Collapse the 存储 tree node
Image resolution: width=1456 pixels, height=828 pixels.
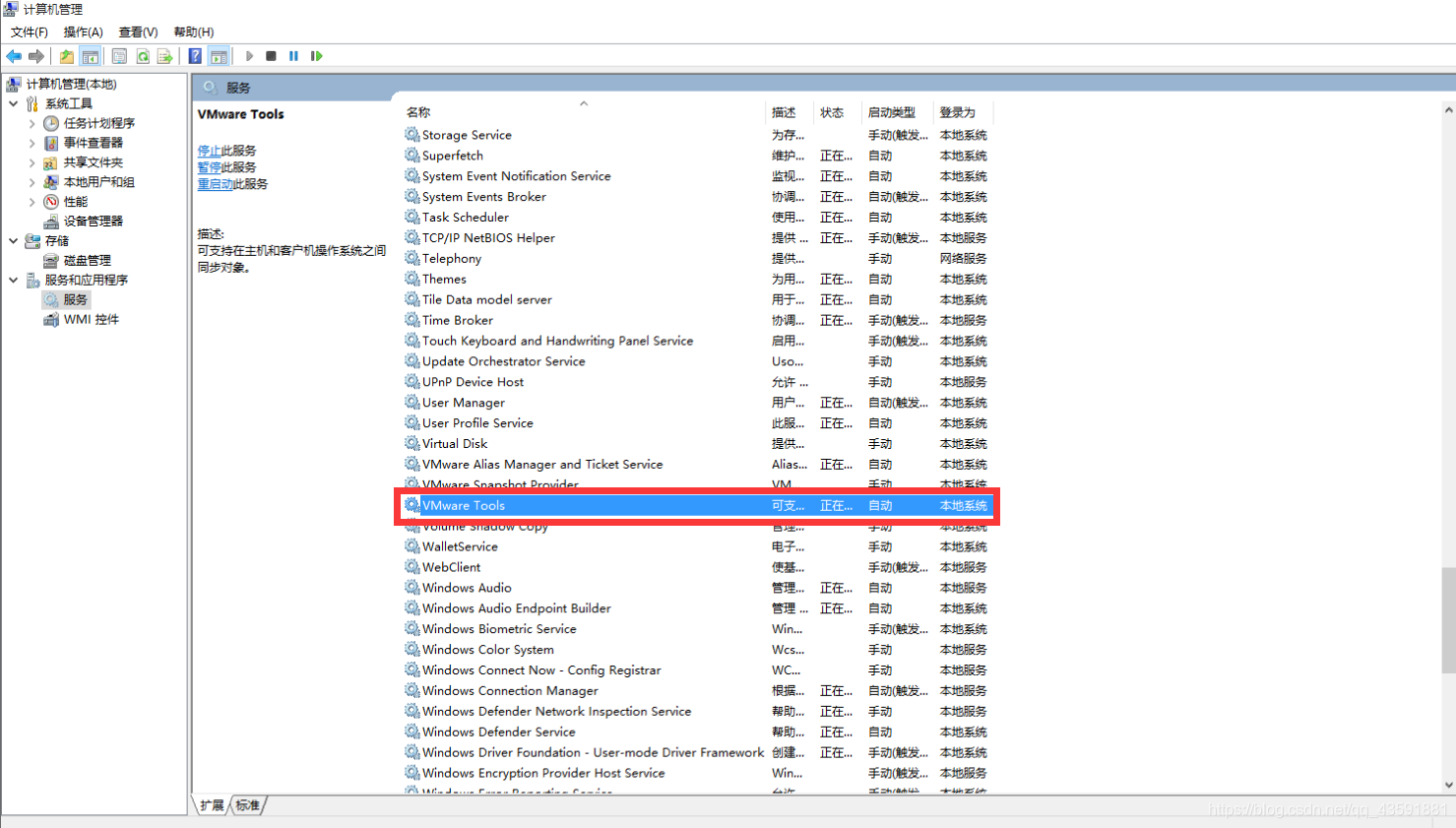click(x=13, y=240)
